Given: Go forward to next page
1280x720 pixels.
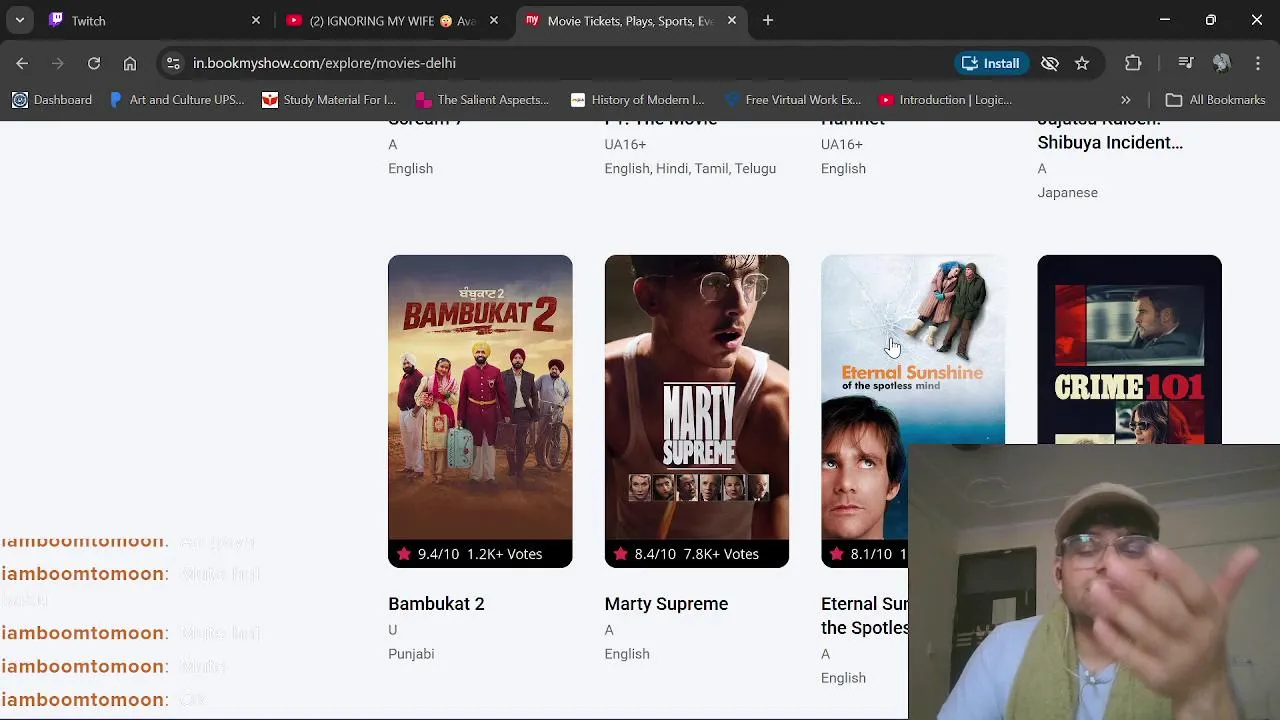Looking at the screenshot, I should tap(58, 63).
